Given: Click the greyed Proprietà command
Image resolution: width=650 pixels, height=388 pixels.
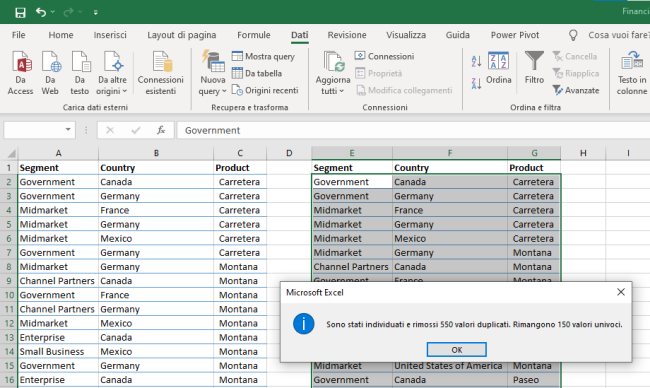Looking at the screenshot, I should point(379,73).
